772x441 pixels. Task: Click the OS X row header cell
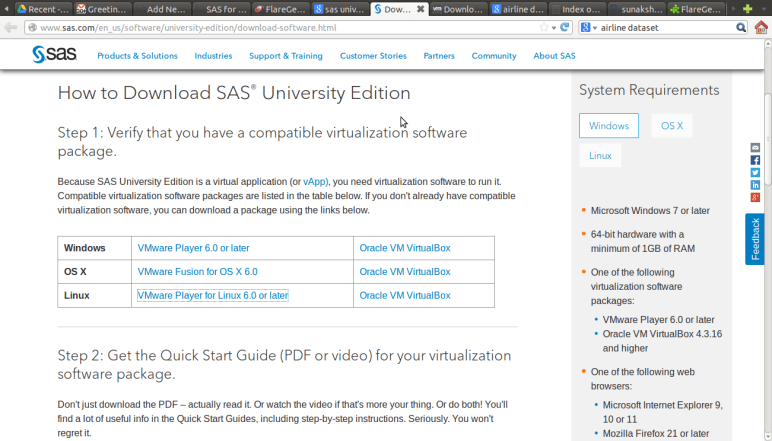[95, 272]
